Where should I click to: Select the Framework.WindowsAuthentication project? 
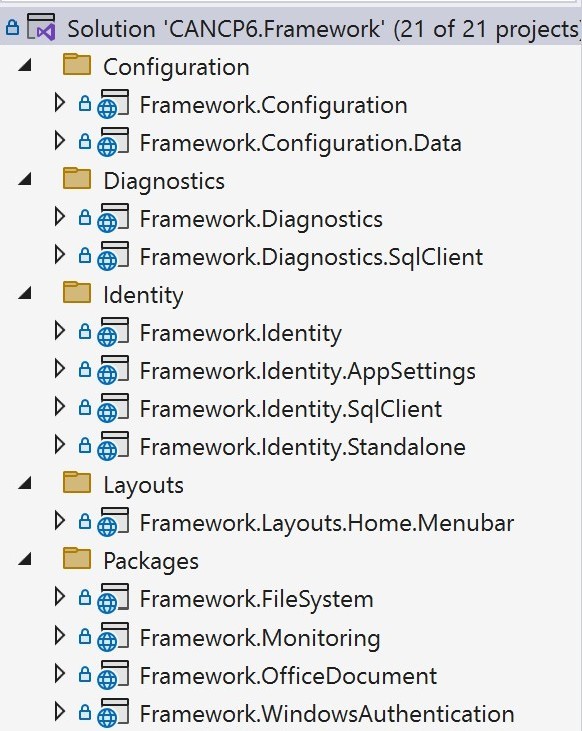pyautogui.click(x=327, y=714)
